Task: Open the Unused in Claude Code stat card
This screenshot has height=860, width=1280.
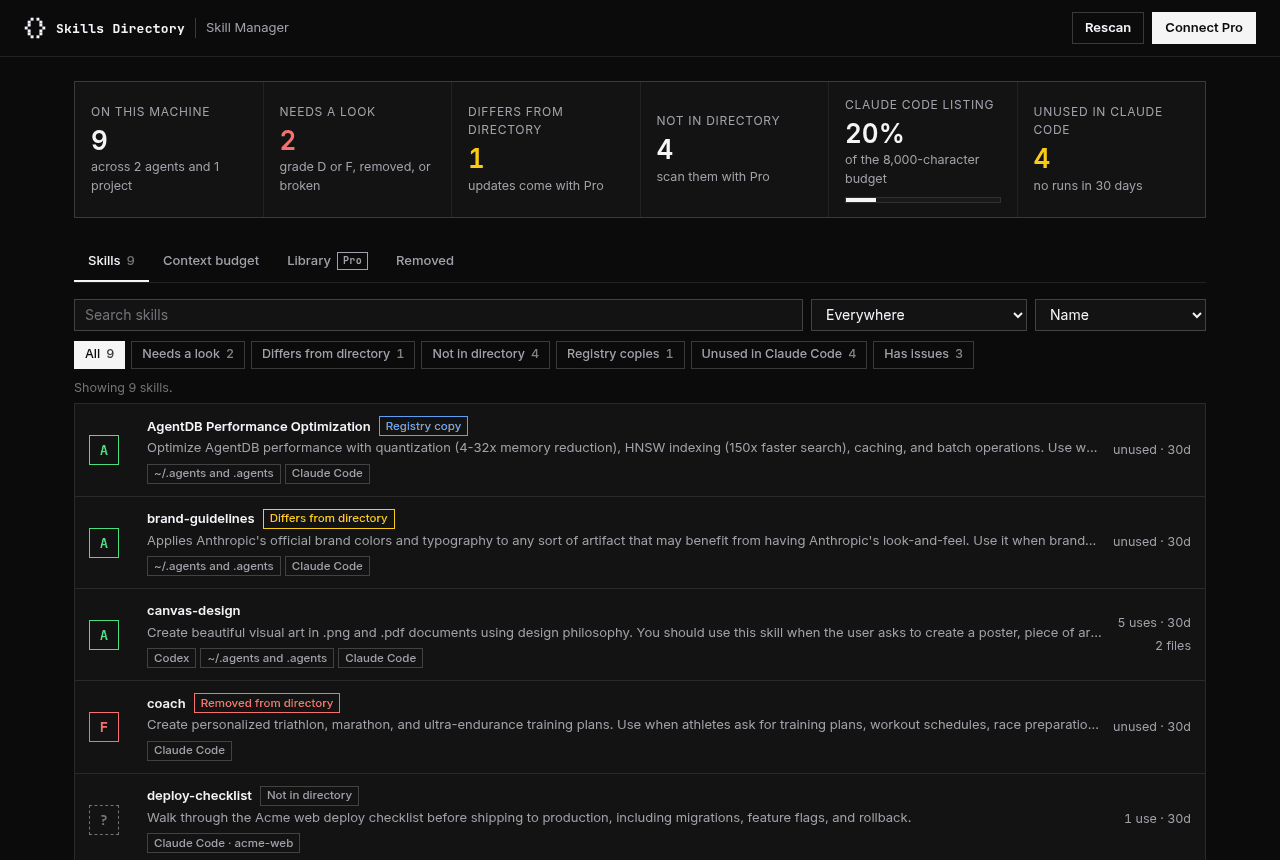Action: click(x=1111, y=149)
